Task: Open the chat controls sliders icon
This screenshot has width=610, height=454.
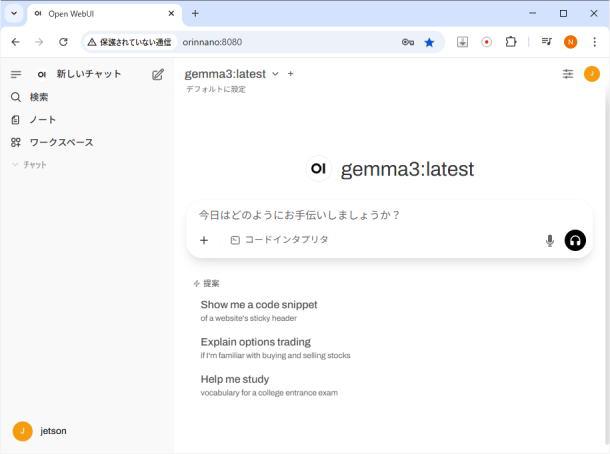Action: [x=568, y=74]
